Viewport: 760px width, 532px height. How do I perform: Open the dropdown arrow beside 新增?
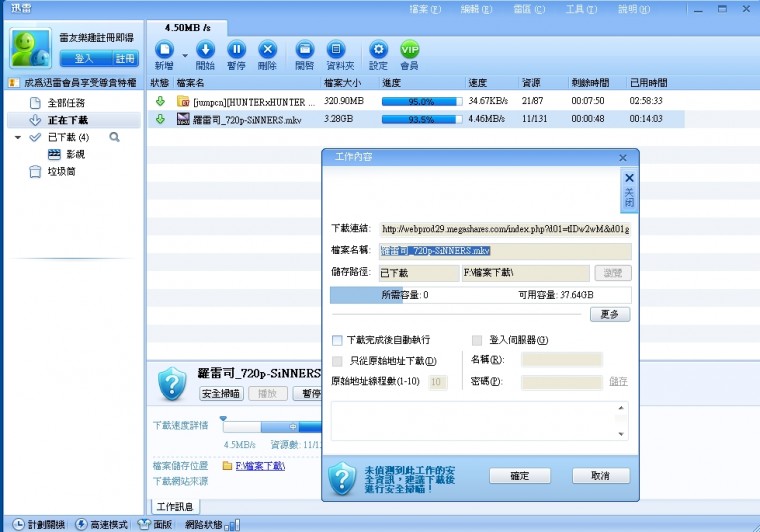click(x=185, y=55)
